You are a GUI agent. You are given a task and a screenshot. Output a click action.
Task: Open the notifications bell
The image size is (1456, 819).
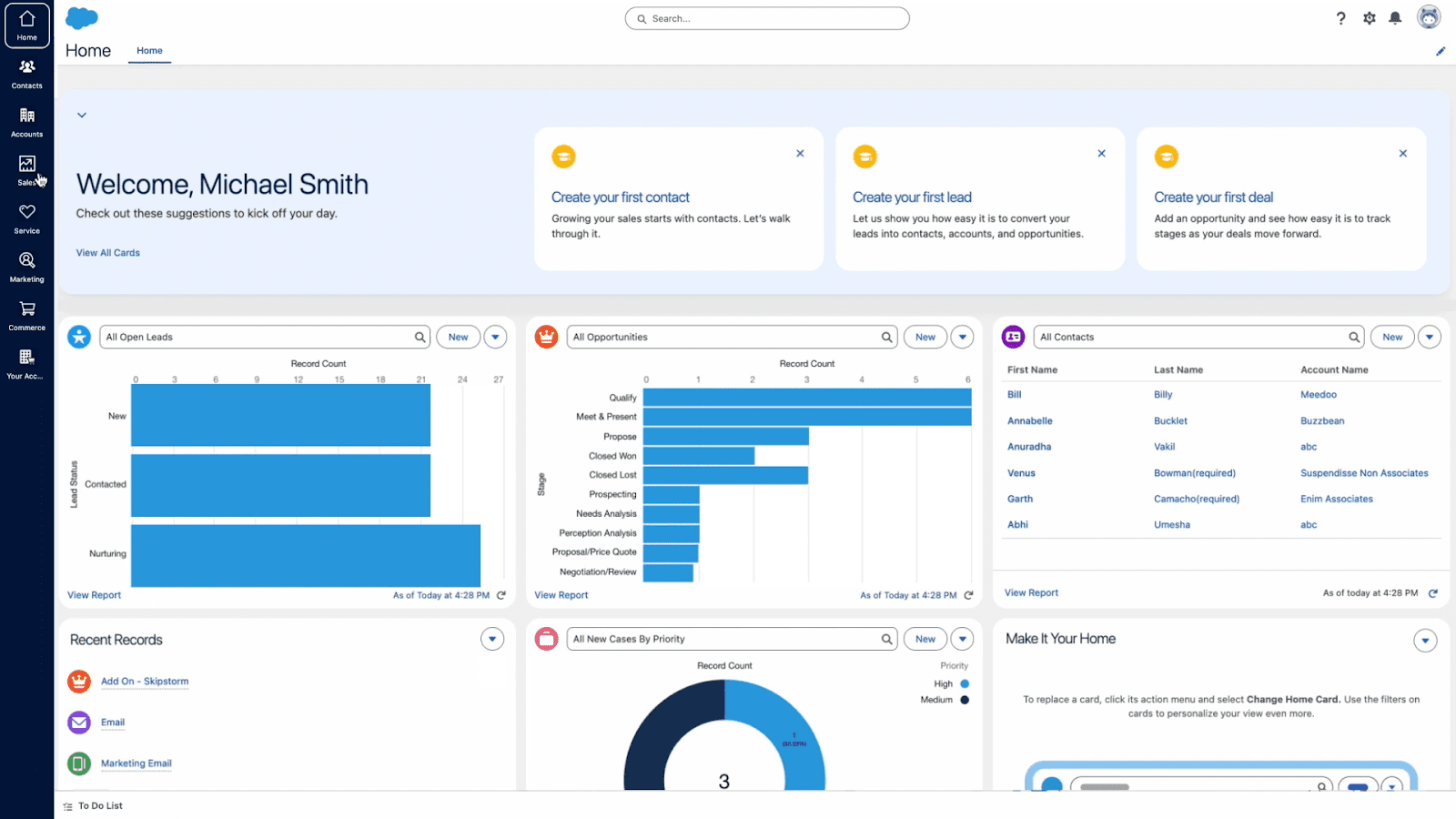point(1395,17)
